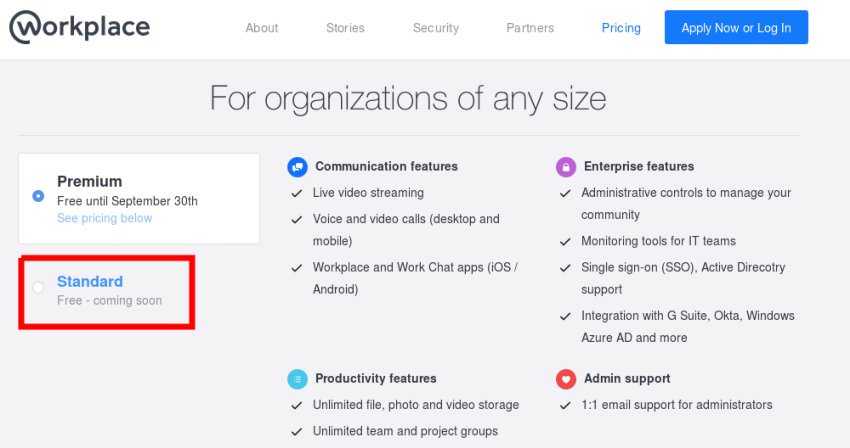Click the purple Enterprise features lock icon
850x448 pixels.
(566, 167)
